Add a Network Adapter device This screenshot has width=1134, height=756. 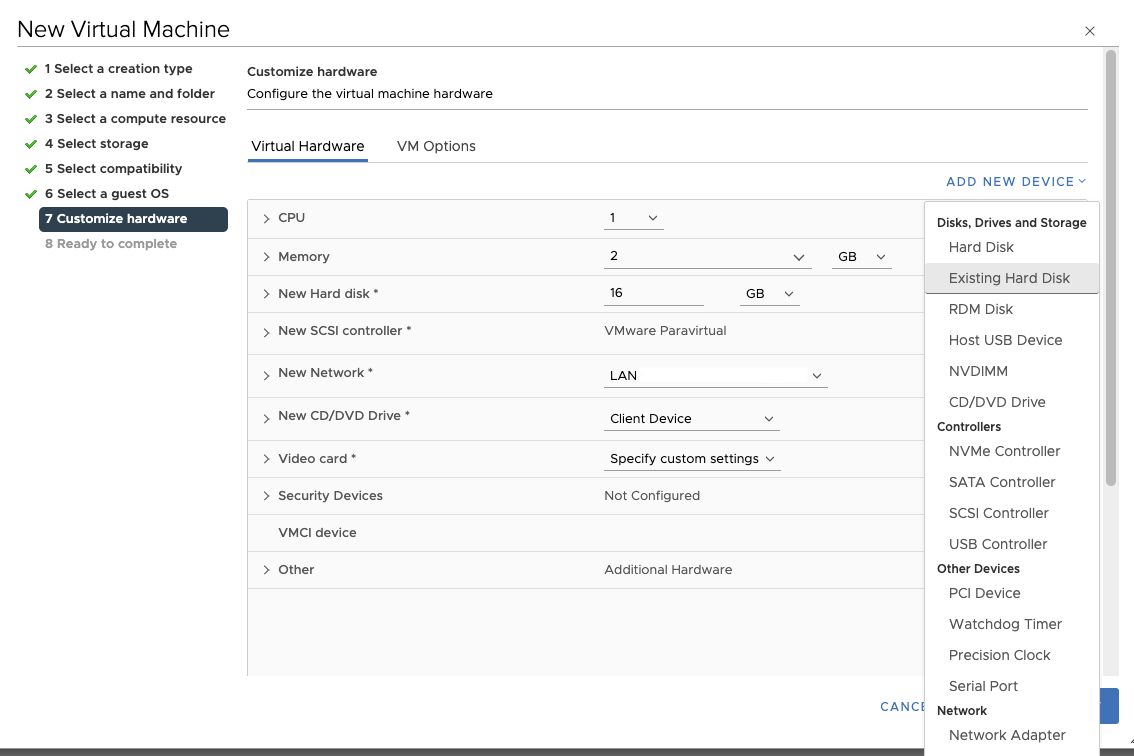pyautogui.click(x=1007, y=735)
